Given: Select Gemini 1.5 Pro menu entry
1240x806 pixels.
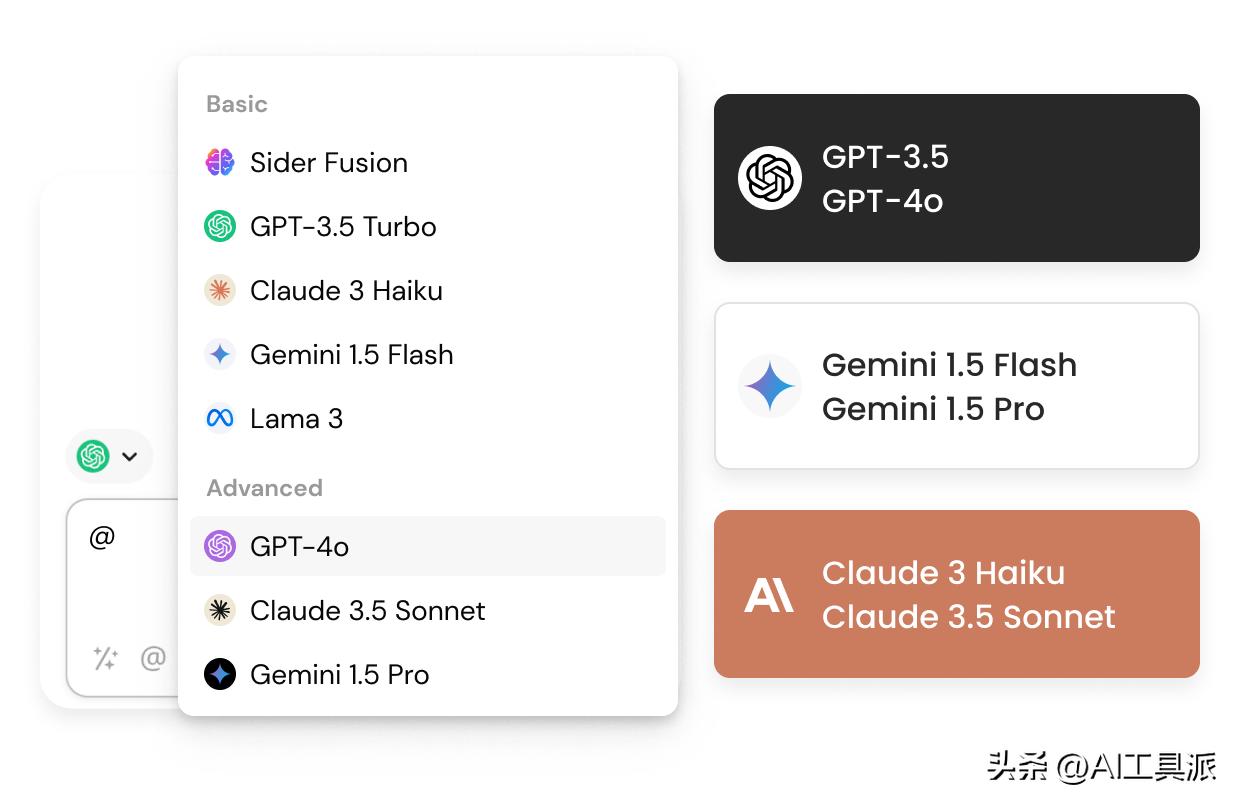Looking at the screenshot, I should (x=340, y=674).
